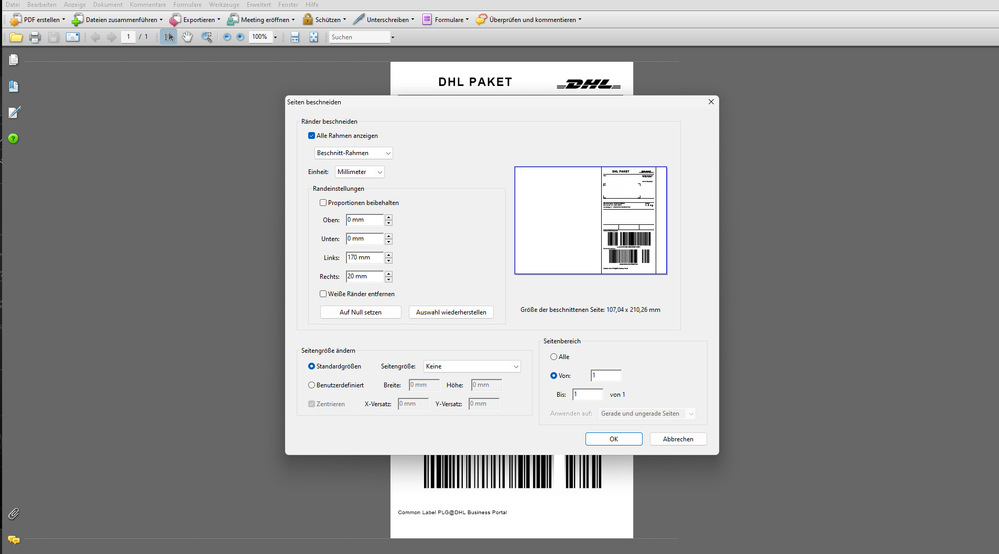Click the paperclip attachments icon
The width and height of the screenshot is (999, 554).
(14, 513)
